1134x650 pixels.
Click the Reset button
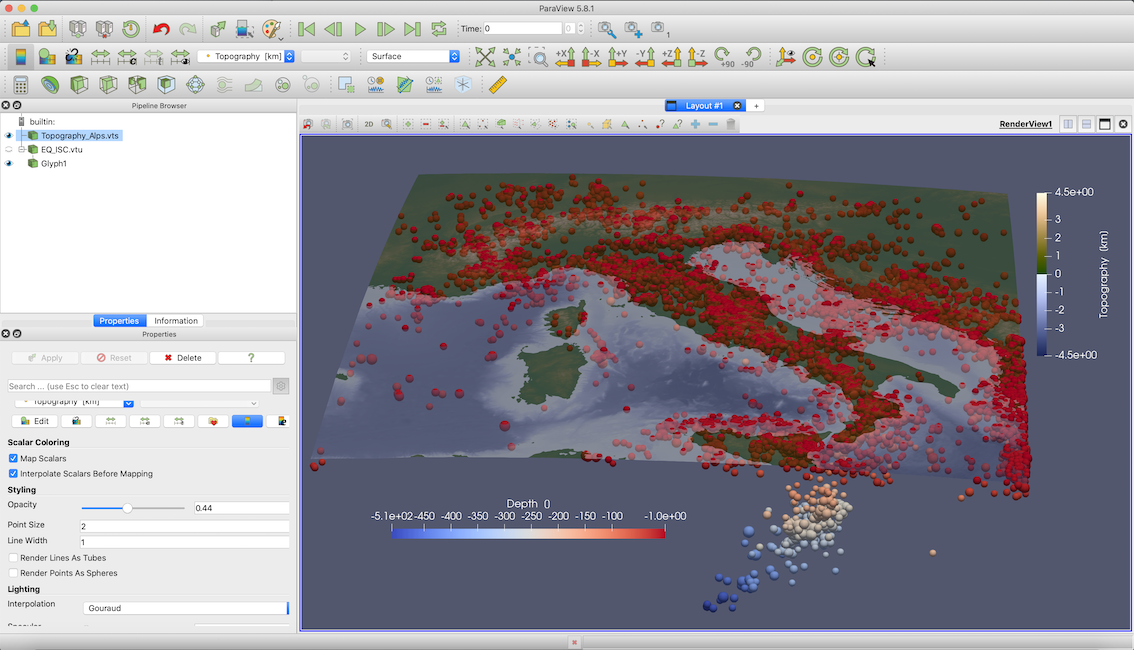114,358
